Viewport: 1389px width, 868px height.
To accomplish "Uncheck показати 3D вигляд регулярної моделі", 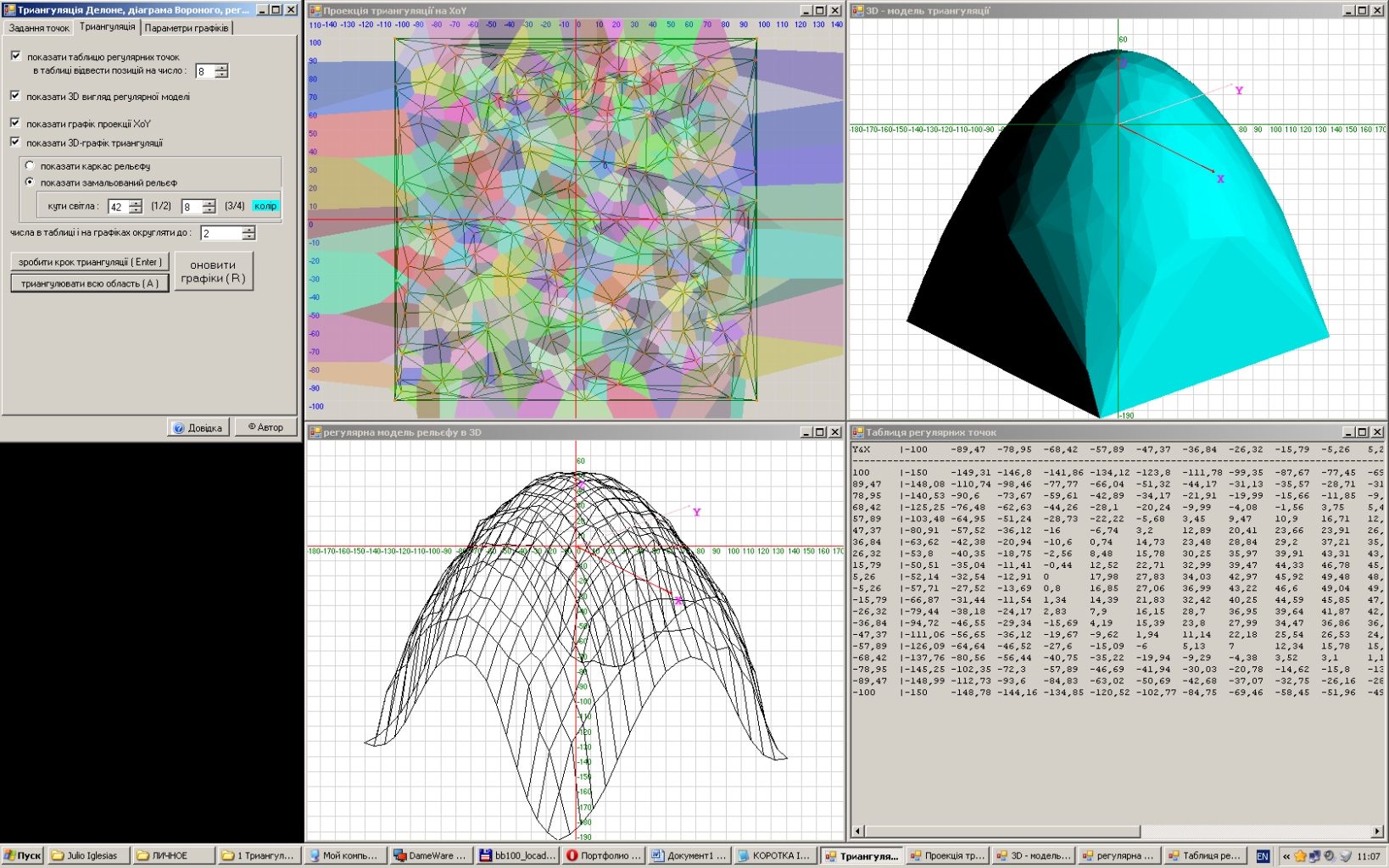I will (15, 96).
